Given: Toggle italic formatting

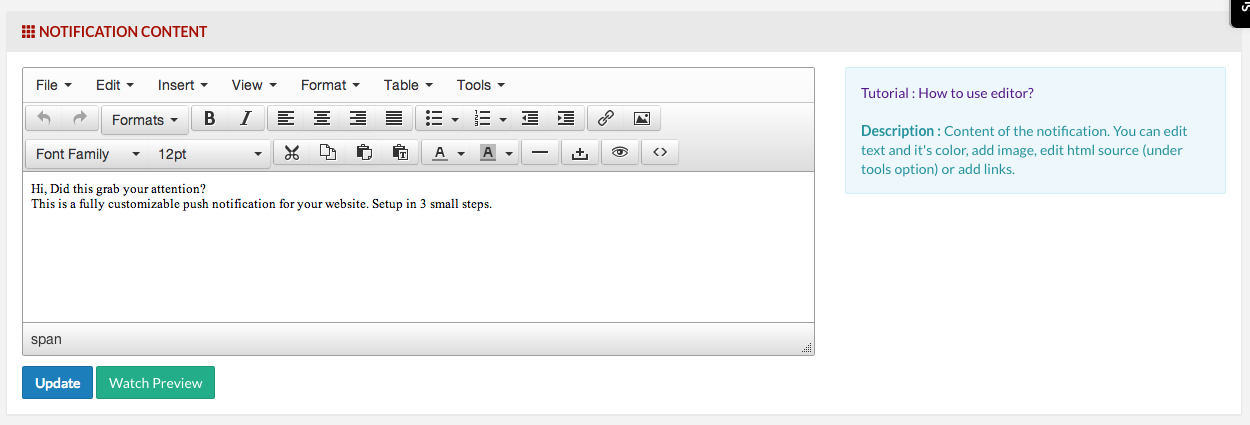Looking at the screenshot, I should click(x=246, y=119).
